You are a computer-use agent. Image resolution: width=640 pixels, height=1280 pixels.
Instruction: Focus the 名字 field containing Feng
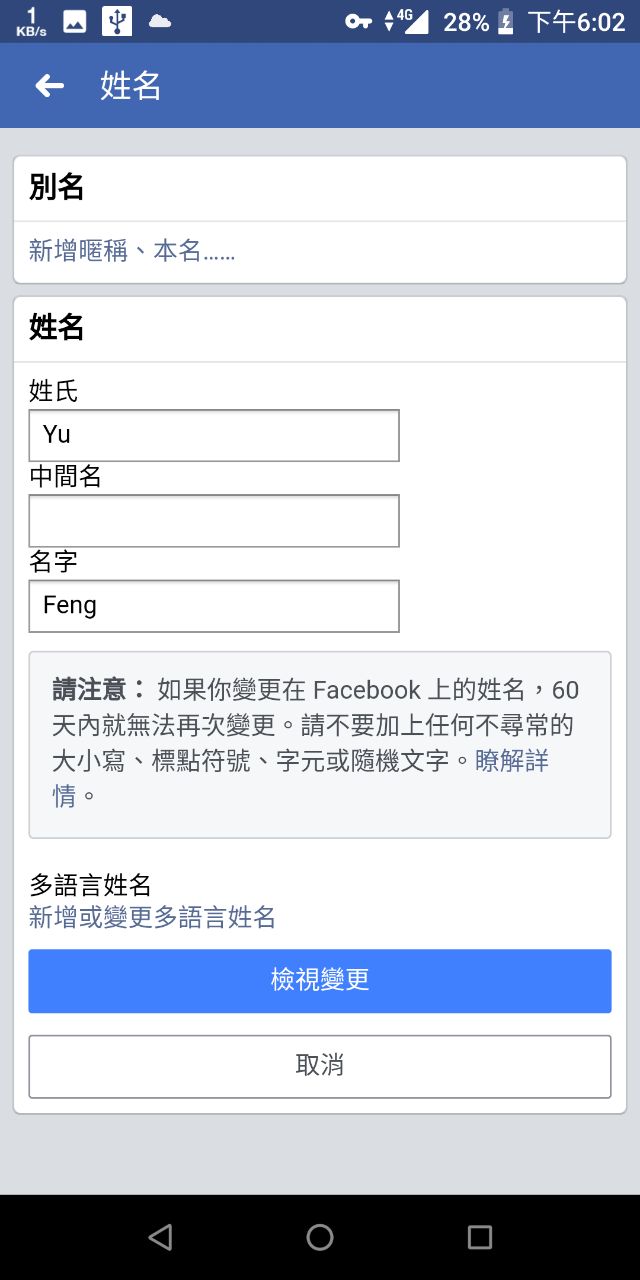[x=214, y=606]
